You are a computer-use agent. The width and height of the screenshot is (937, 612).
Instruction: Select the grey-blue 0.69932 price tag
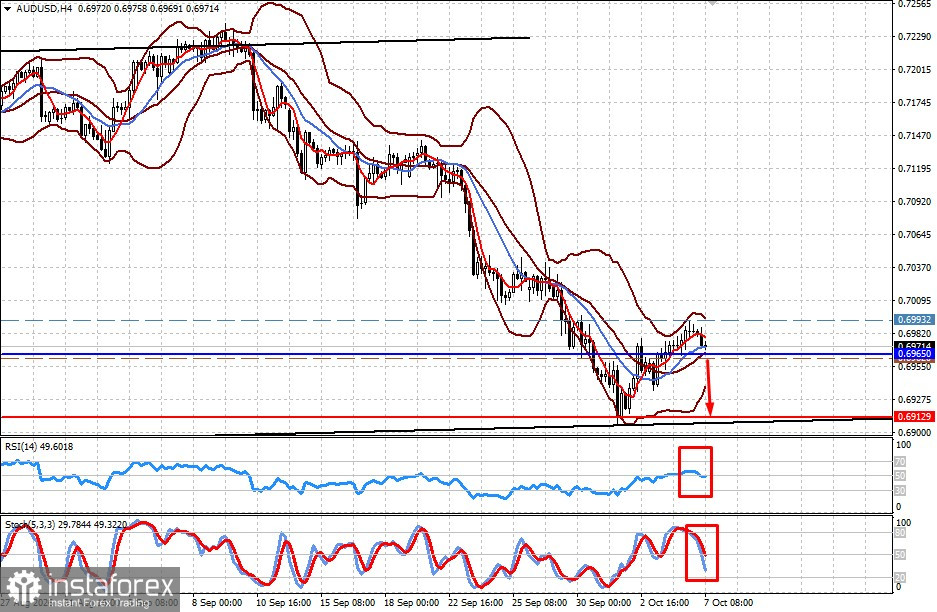(x=914, y=320)
